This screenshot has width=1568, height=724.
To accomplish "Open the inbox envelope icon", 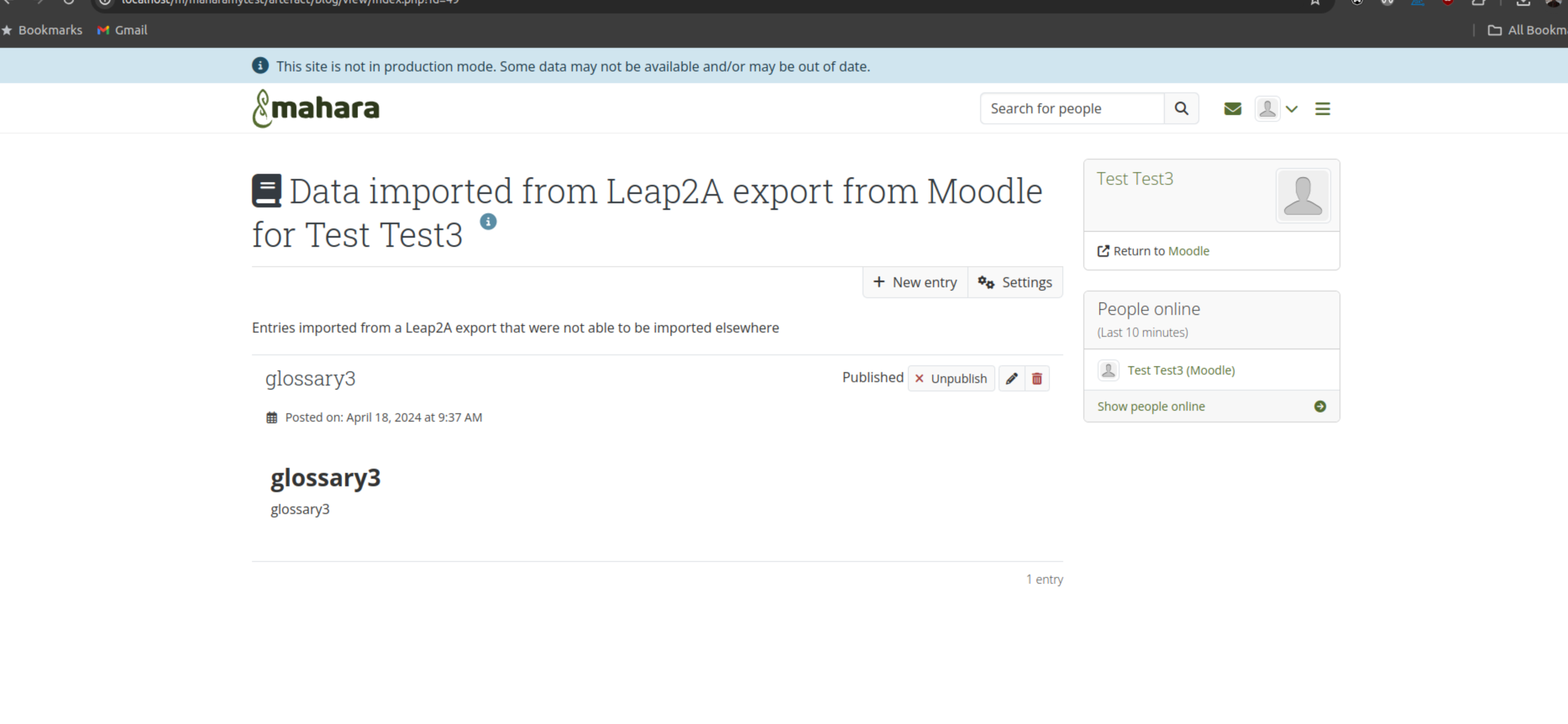I will 1232,108.
